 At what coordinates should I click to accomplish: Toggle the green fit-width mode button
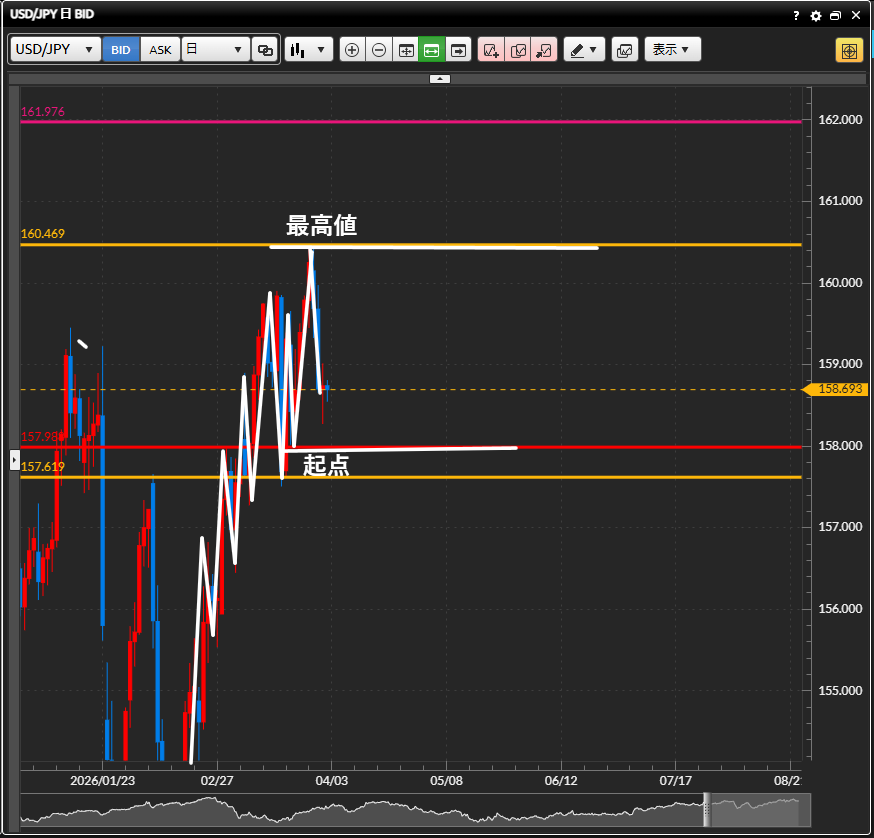[431, 50]
